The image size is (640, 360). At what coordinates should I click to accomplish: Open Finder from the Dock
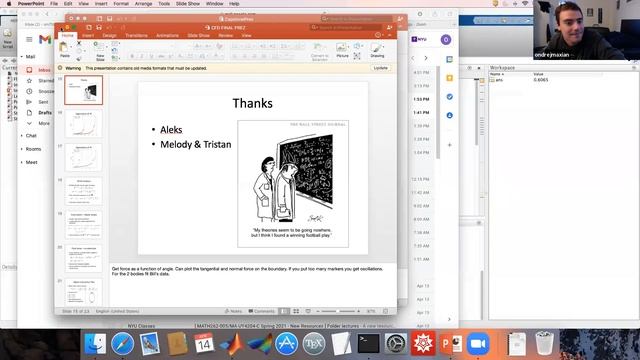pos(95,343)
